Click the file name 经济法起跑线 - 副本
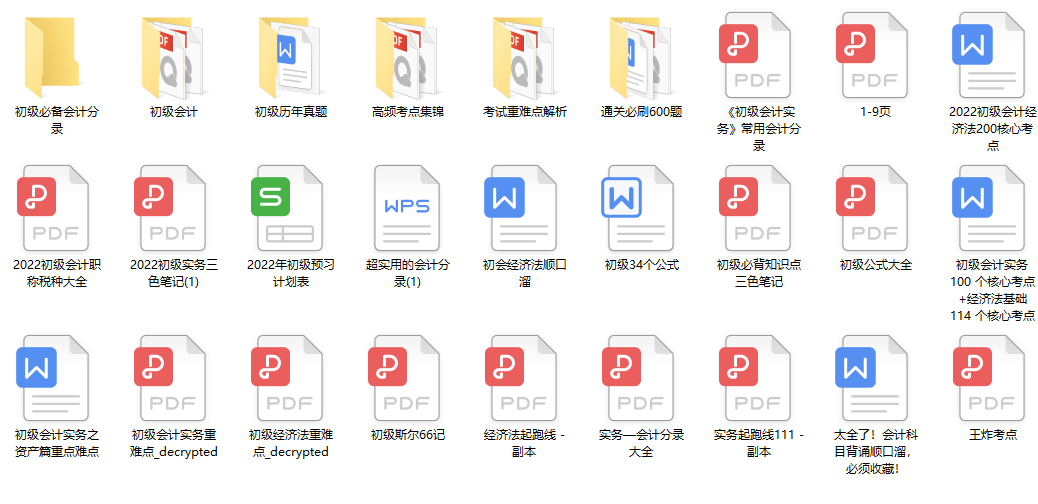 tap(525, 444)
